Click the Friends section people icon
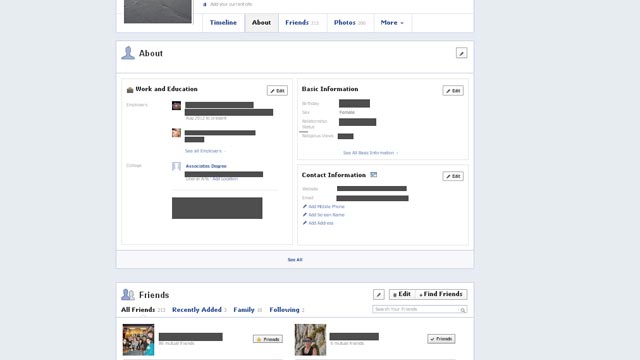This screenshot has height=360, width=640. pos(128,294)
